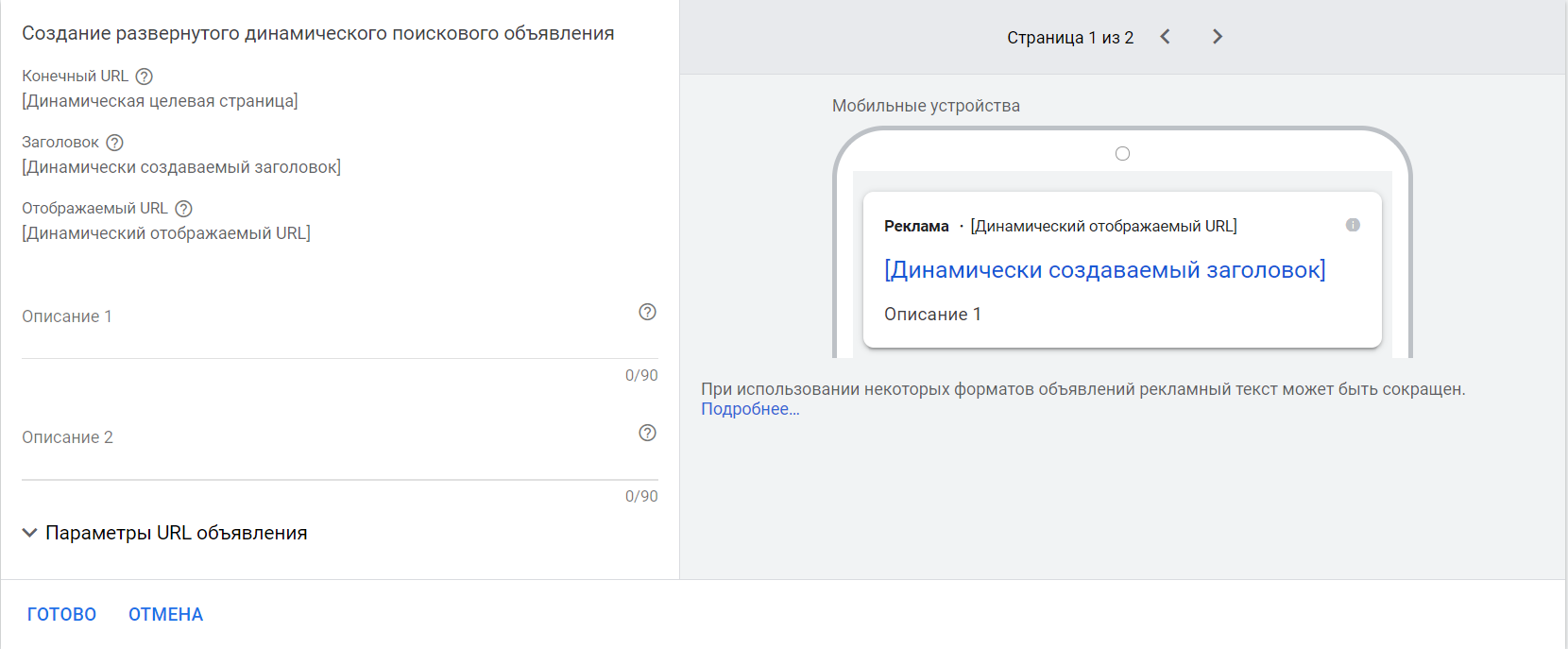
Task: Go to next preview page arrow
Action: coord(1217,37)
